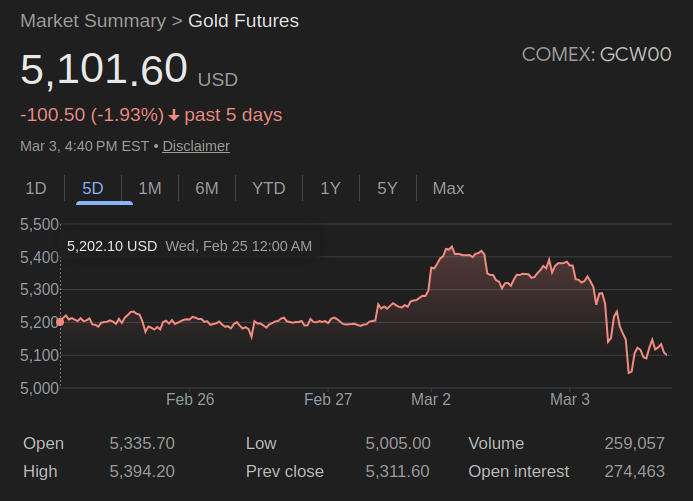
Task: Click the chart's highest peak on Mar 2
Action: pyautogui.click(x=451, y=246)
